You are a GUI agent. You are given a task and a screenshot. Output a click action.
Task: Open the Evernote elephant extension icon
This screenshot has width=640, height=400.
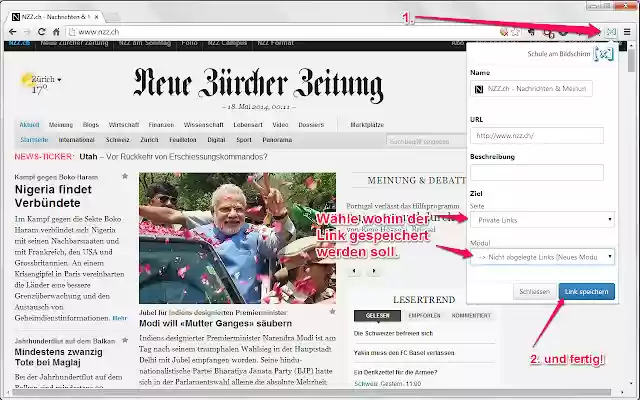(x=531, y=32)
